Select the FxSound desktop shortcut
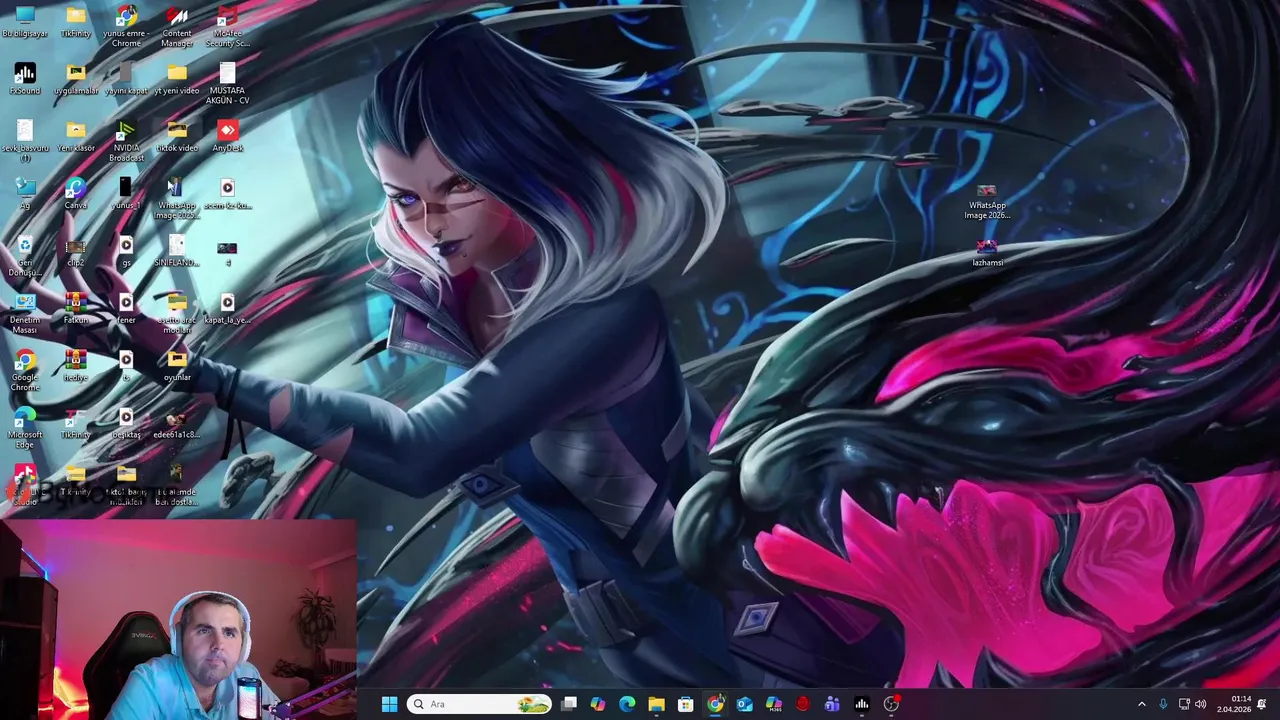The height and width of the screenshot is (720, 1280). tap(25, 79)
